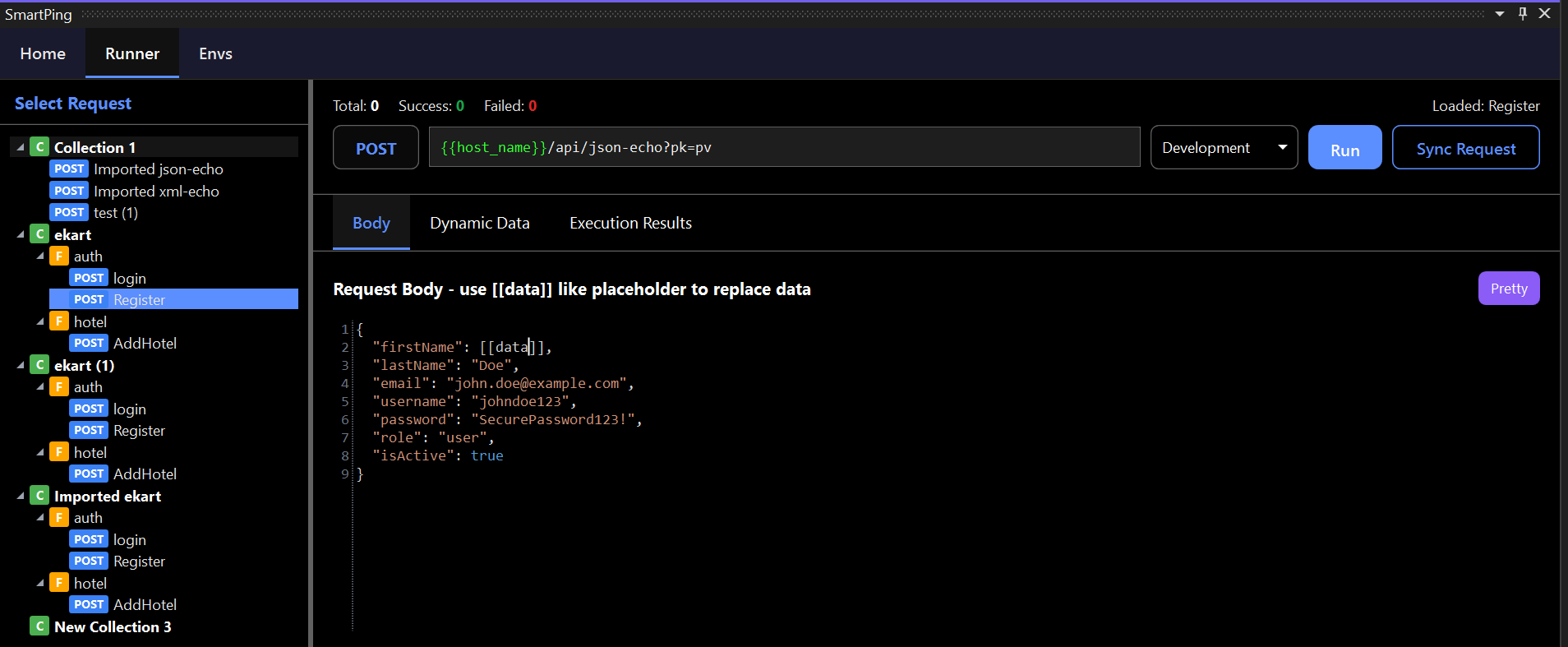Click the pin icon in title bar
This screenshot has height=647, width=1568.
(x=1522, y=14)
